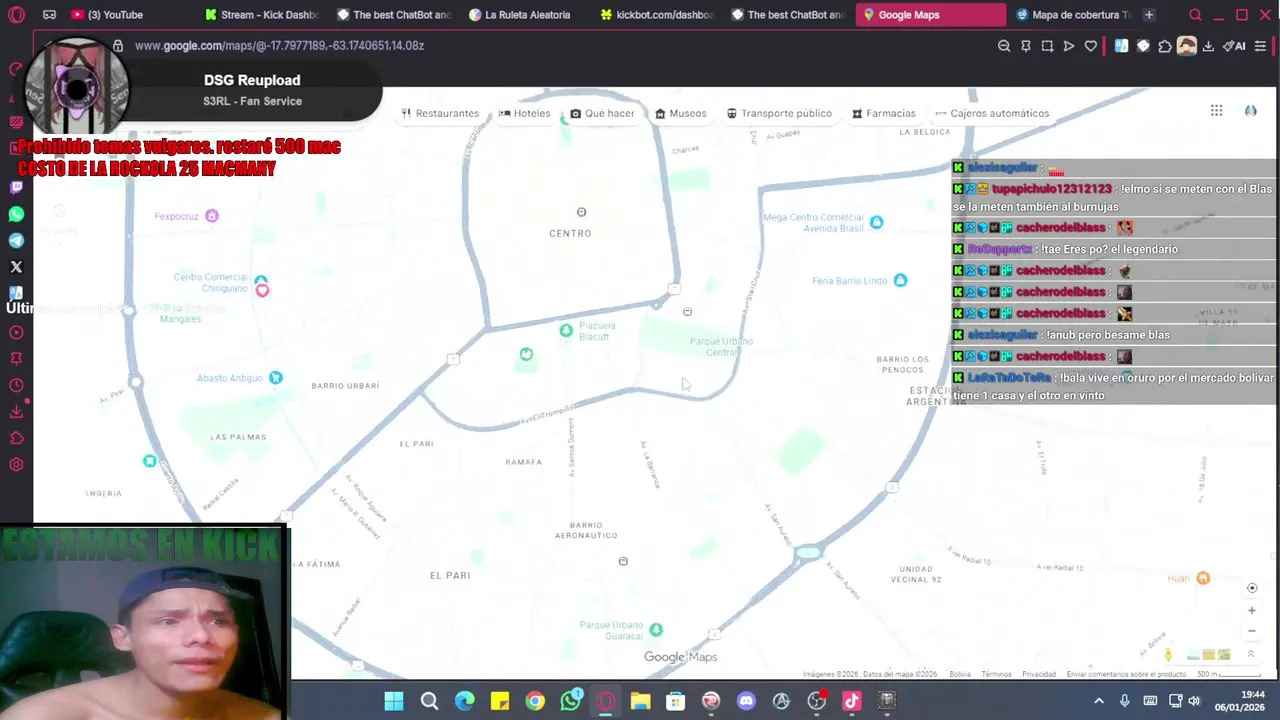Place the Street View pegman
The image size is (1280, 720).
1168,655
